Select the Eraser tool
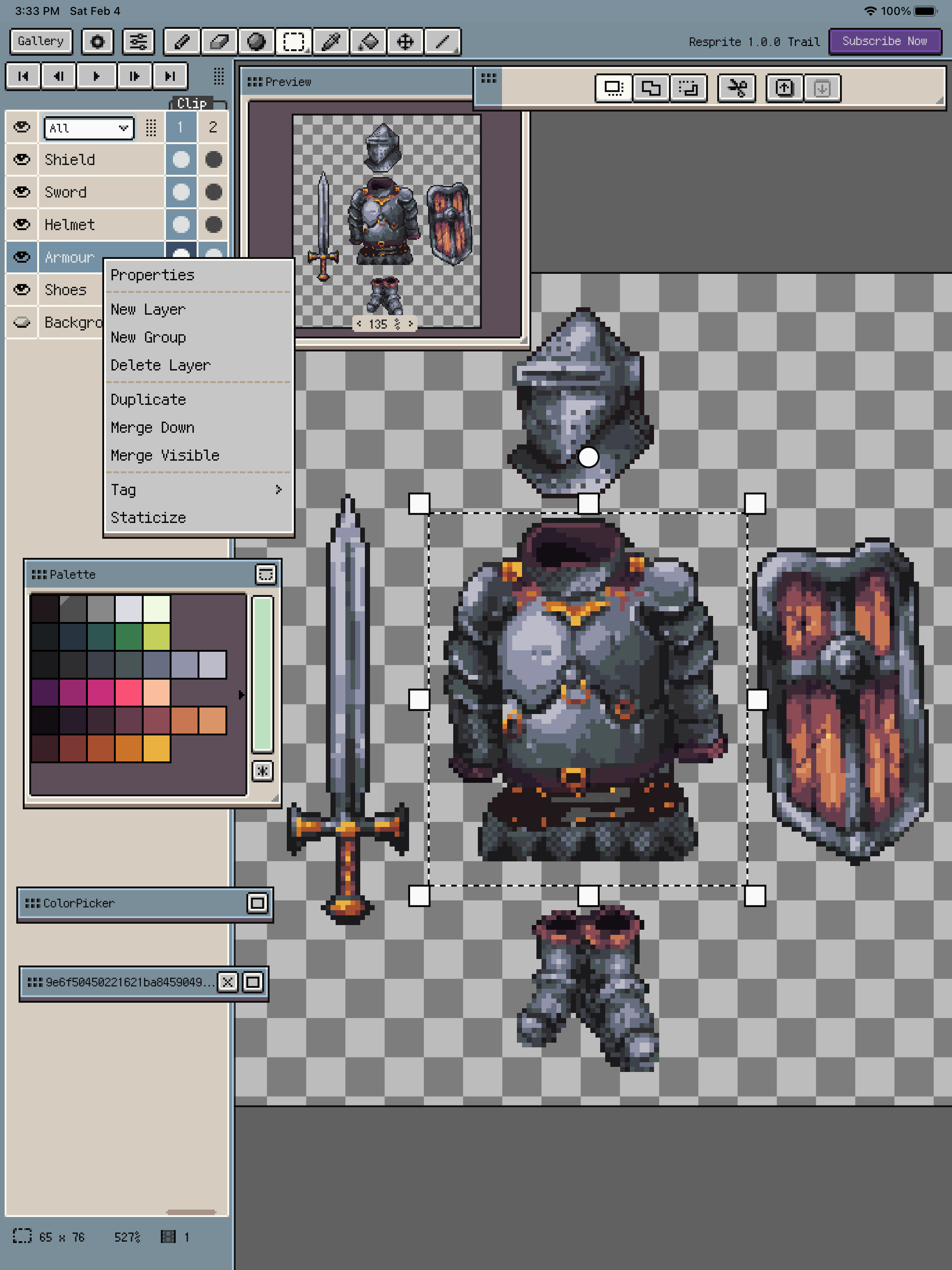Image resolution: width=952 pixels, height=1270 pixels. [220, 41]
